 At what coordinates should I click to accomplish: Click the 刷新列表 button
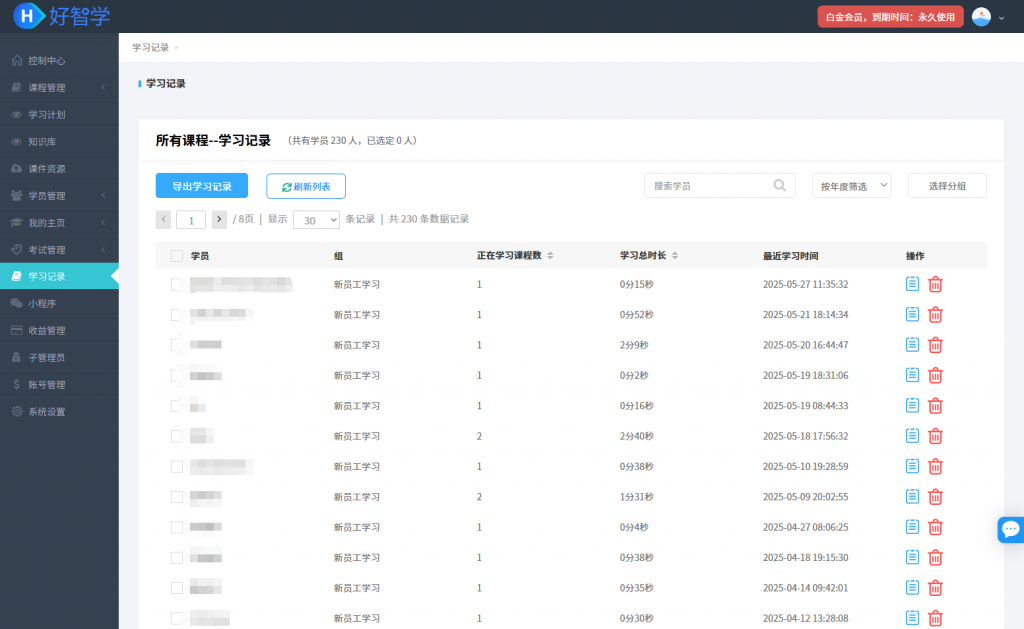point(306,186)
